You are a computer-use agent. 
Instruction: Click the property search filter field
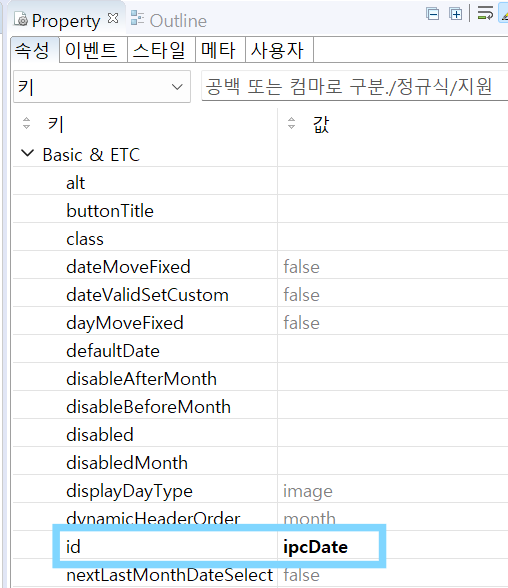(x=354, y=87)
